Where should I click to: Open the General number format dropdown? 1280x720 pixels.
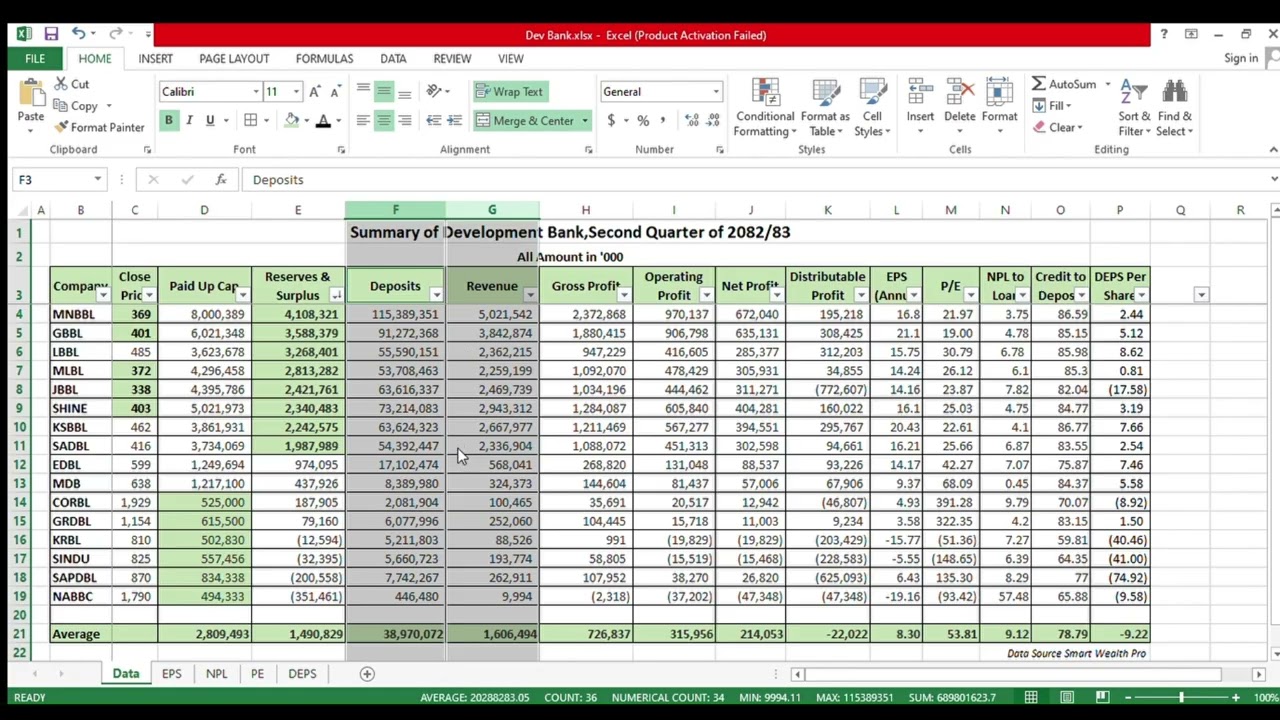[x=715, y=92]
